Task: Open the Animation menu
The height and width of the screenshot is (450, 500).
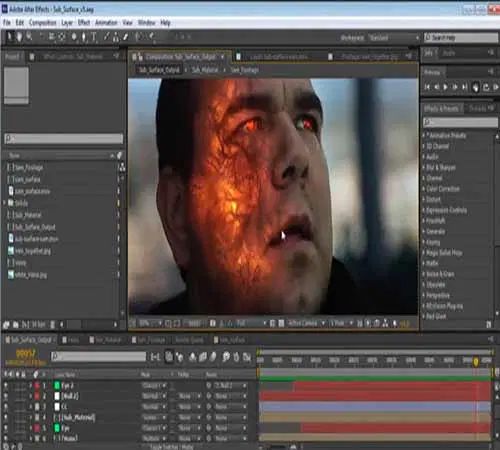Action: point(106,23)
